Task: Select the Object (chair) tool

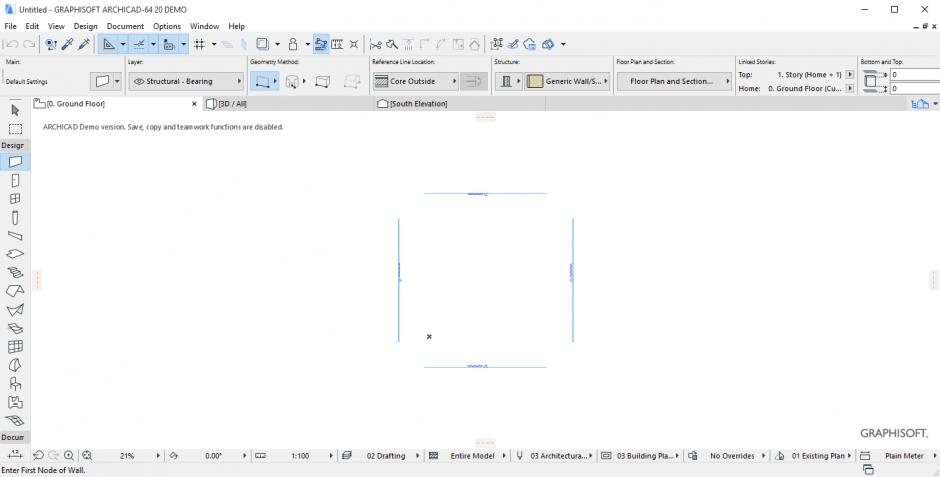Action: coord(15,384)
